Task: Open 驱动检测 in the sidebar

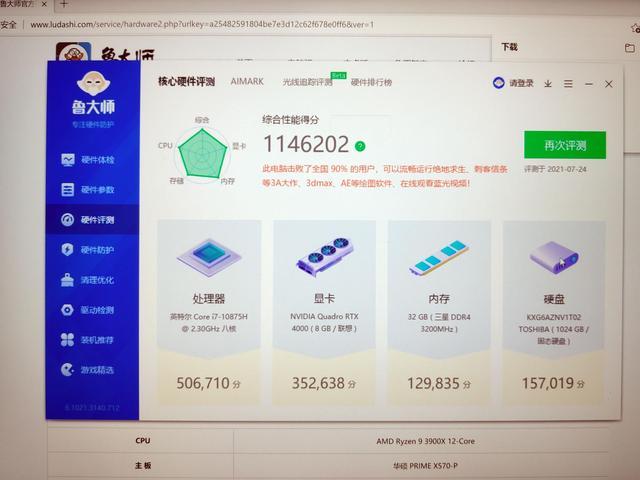Action: (x=88, y=310)
